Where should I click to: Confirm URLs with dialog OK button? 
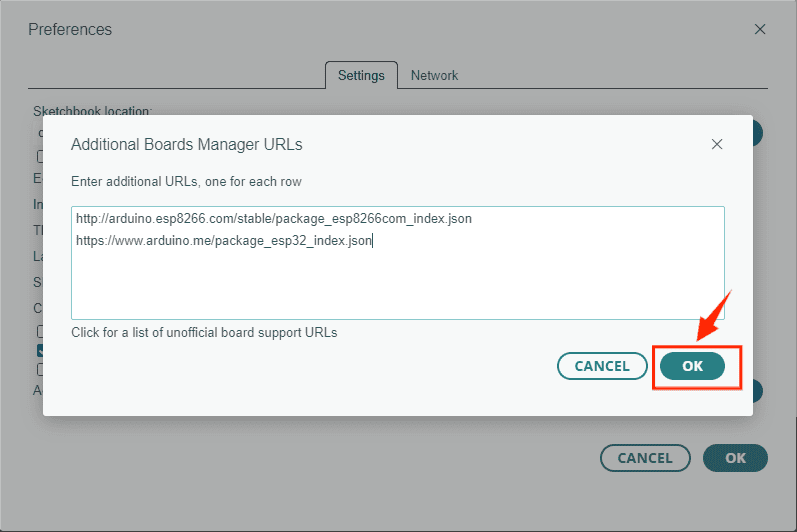pos(692,366)
